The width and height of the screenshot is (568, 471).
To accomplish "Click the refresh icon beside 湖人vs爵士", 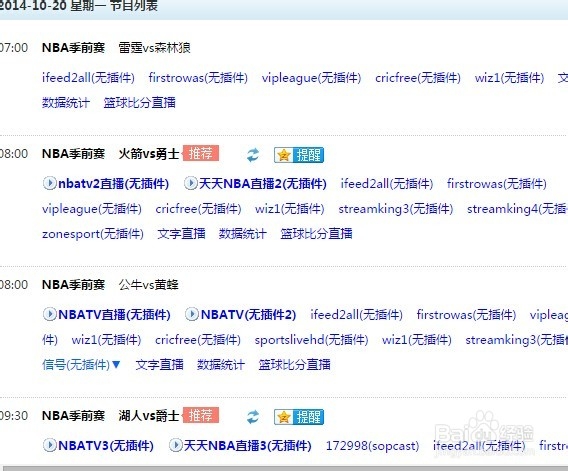I will click(253, 417).
